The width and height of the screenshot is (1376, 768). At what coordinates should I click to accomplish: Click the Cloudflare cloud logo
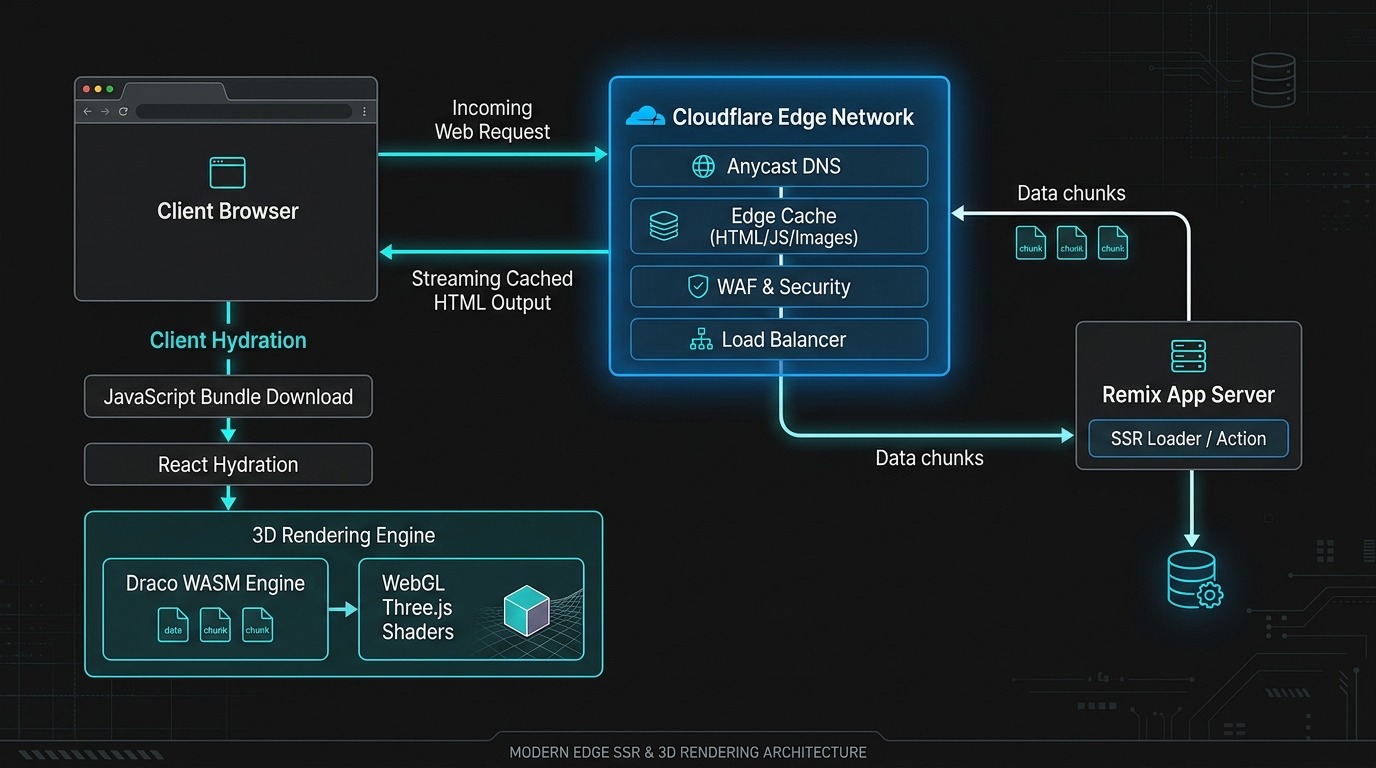click(645, 117)
